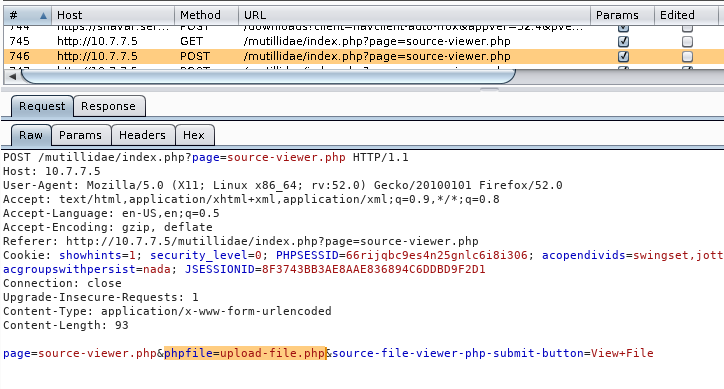Open the Raw view tab
Image resolution: width=724 pixels, height=389 pixels.
31,135
